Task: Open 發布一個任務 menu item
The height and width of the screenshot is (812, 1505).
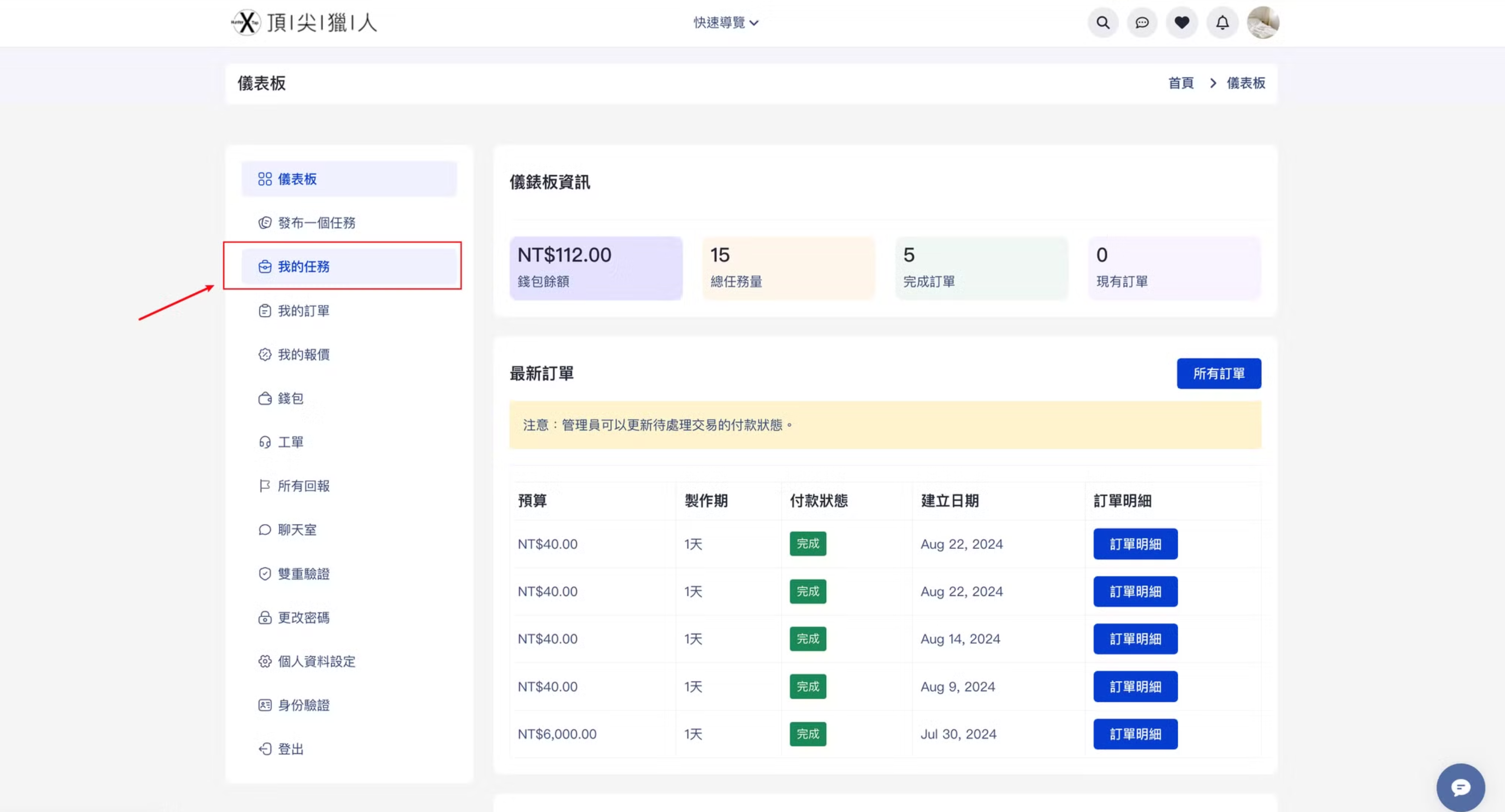Action: pyautogui.click(x=316, y=223)
